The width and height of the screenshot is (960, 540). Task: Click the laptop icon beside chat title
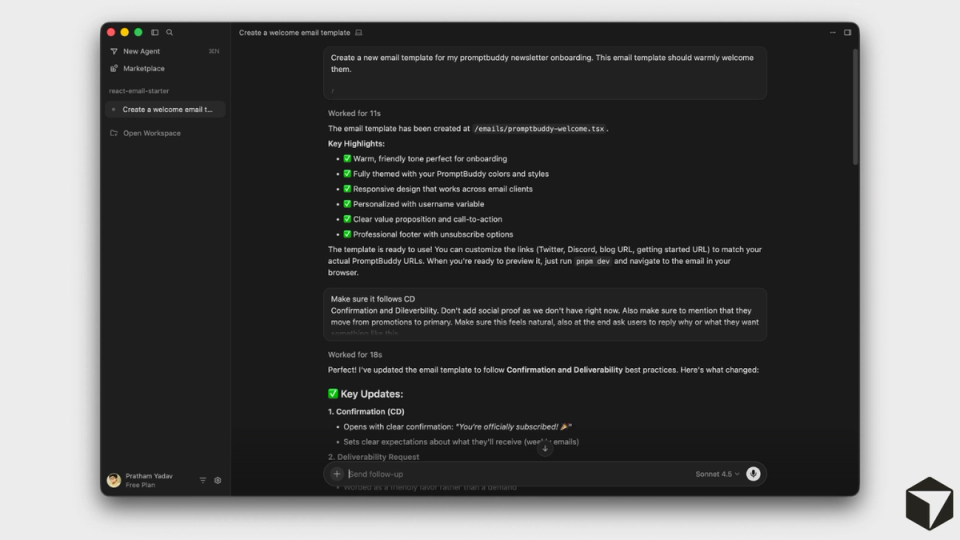coord(359,33)
